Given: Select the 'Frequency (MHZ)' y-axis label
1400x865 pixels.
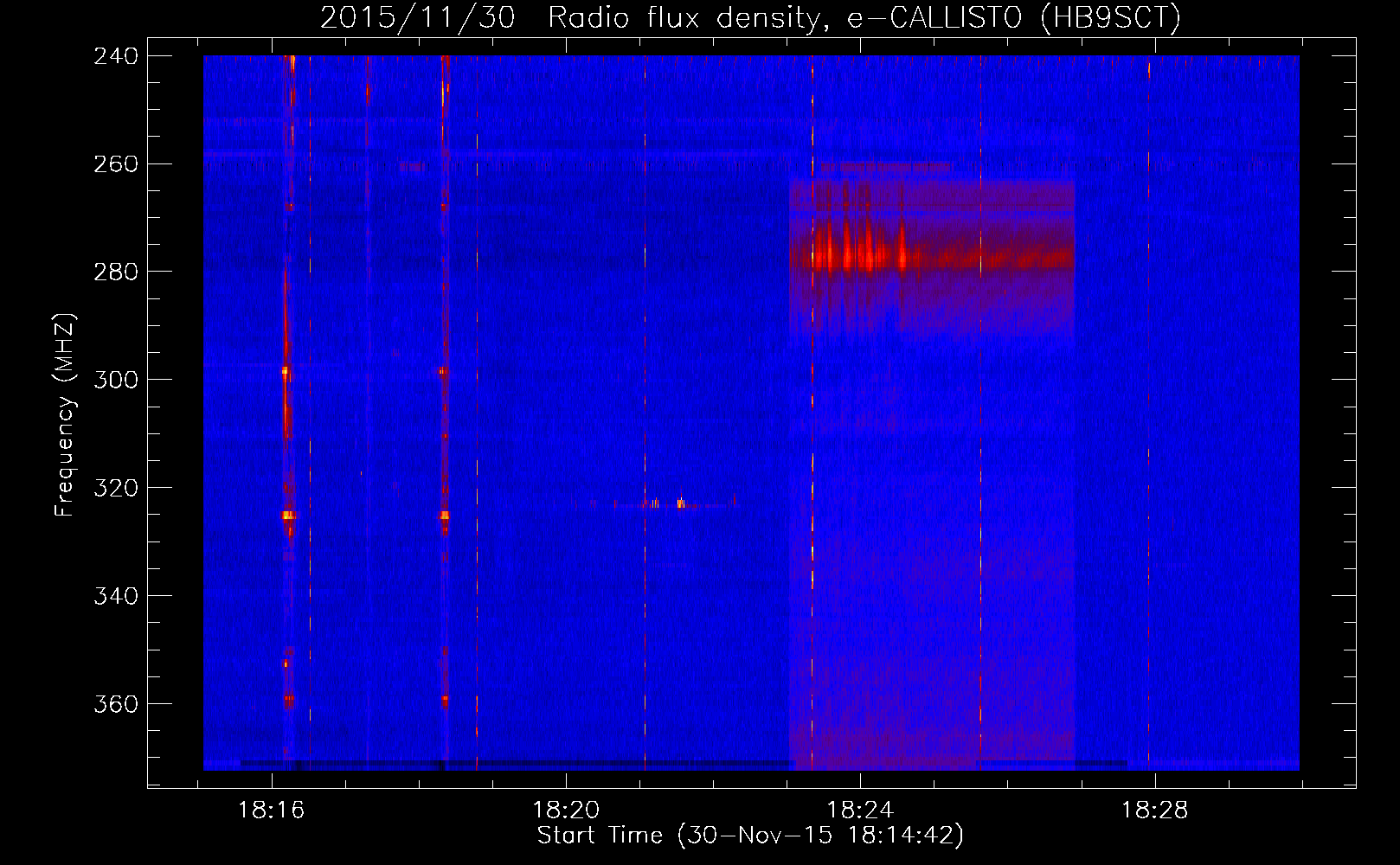Looking at the screenshot, I should point(65,415).
